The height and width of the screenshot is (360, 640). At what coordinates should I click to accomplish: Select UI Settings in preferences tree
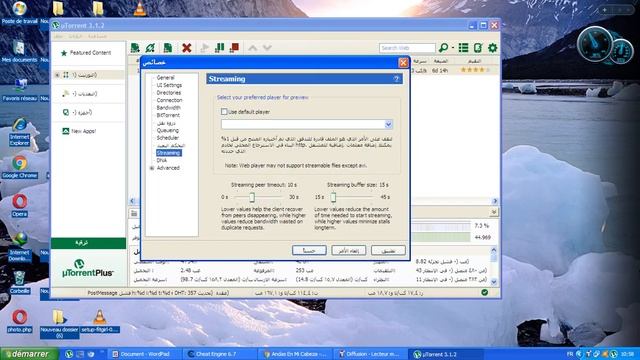click(x=169, y=85)
